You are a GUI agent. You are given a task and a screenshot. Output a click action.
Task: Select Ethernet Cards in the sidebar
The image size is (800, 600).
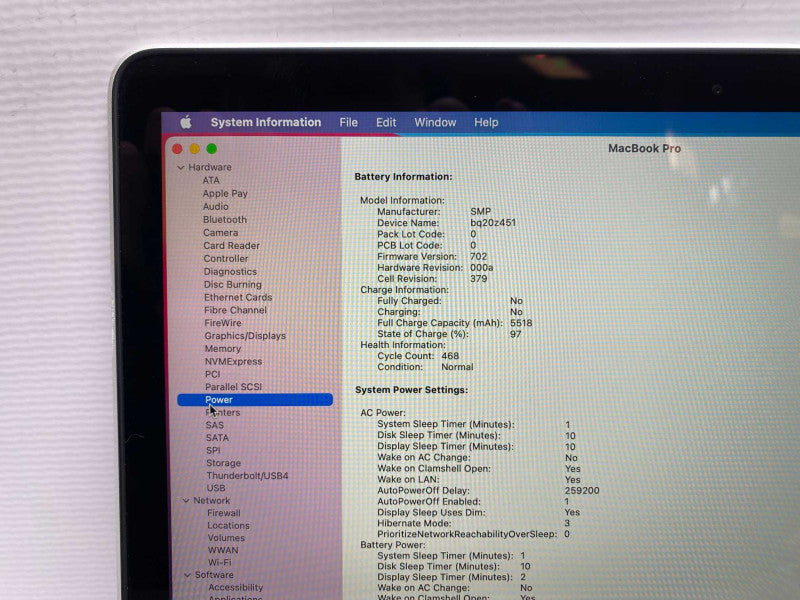pos(238,297)
